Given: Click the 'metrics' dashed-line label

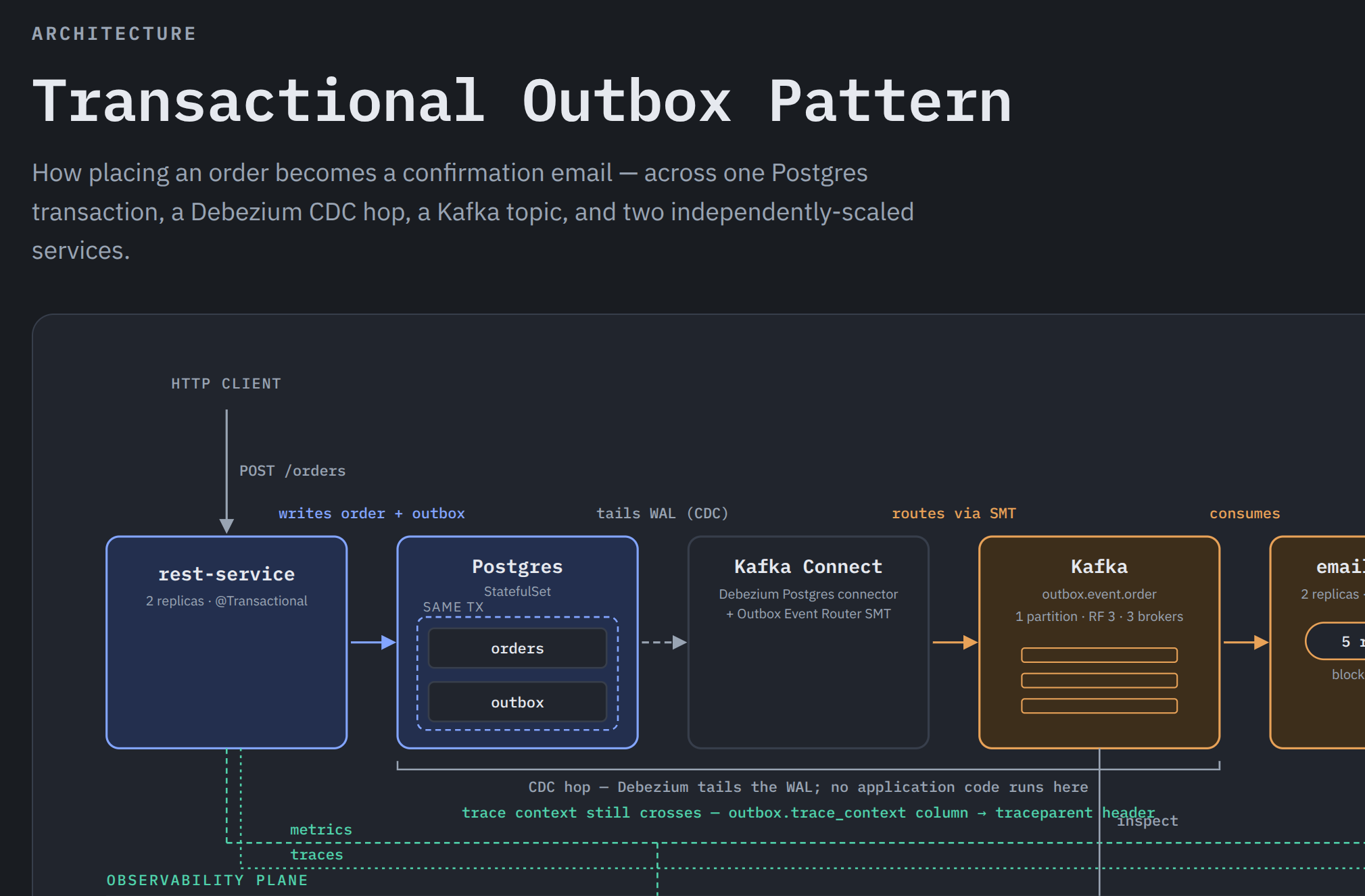Looking at the screenshot, I should (320, 830).
